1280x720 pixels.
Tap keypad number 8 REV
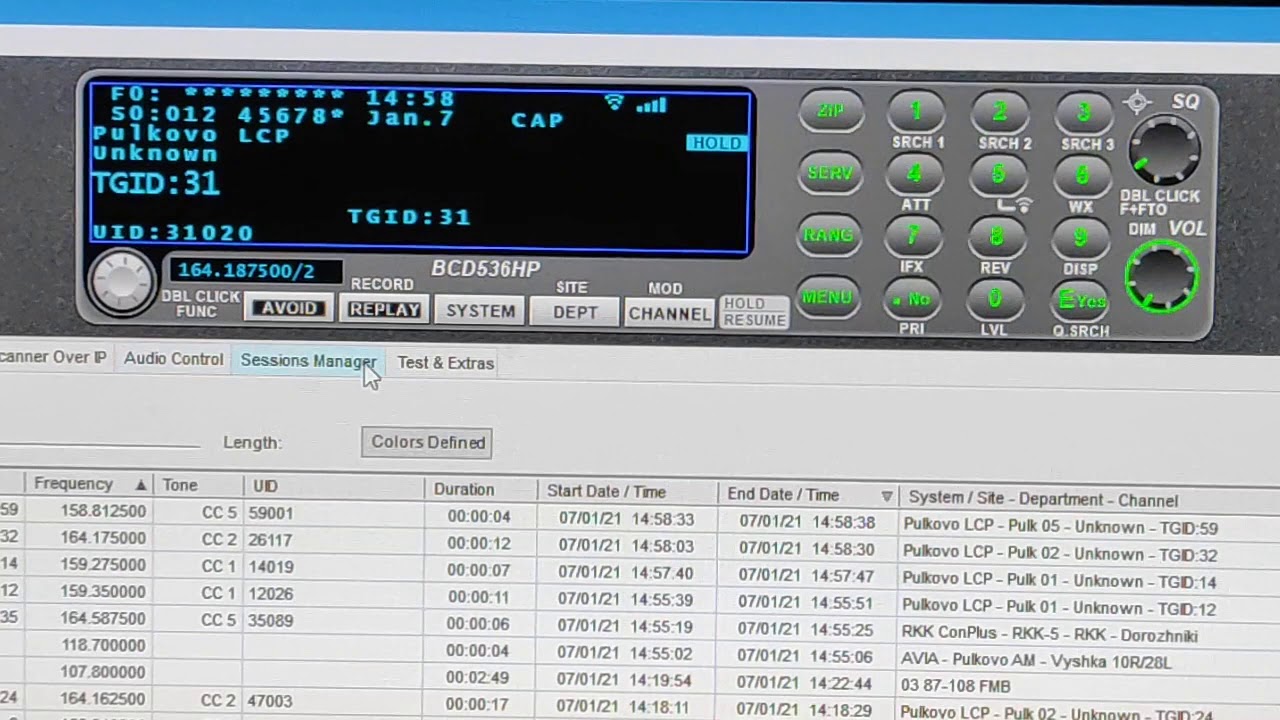coord(997,238)
